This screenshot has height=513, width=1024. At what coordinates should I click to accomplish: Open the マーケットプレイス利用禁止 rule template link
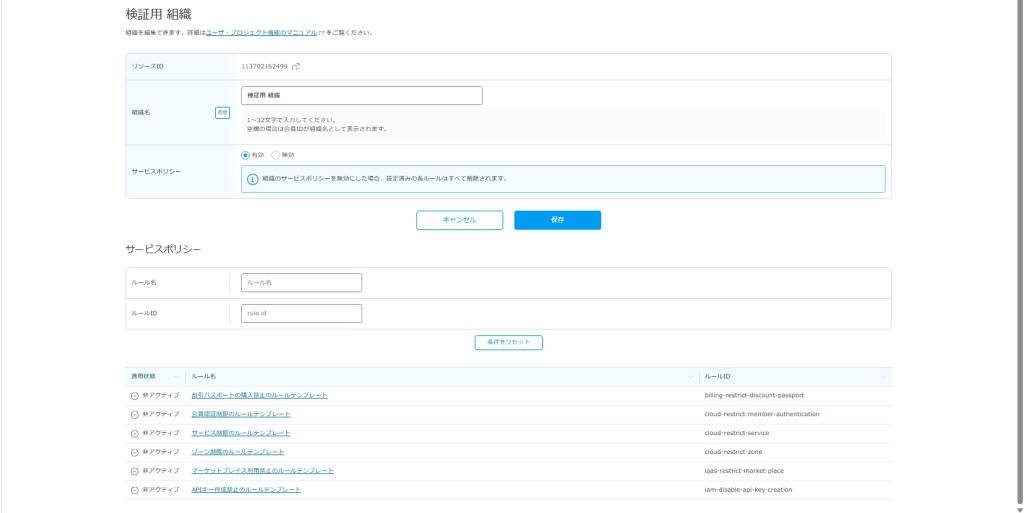(x=263, y=471)
